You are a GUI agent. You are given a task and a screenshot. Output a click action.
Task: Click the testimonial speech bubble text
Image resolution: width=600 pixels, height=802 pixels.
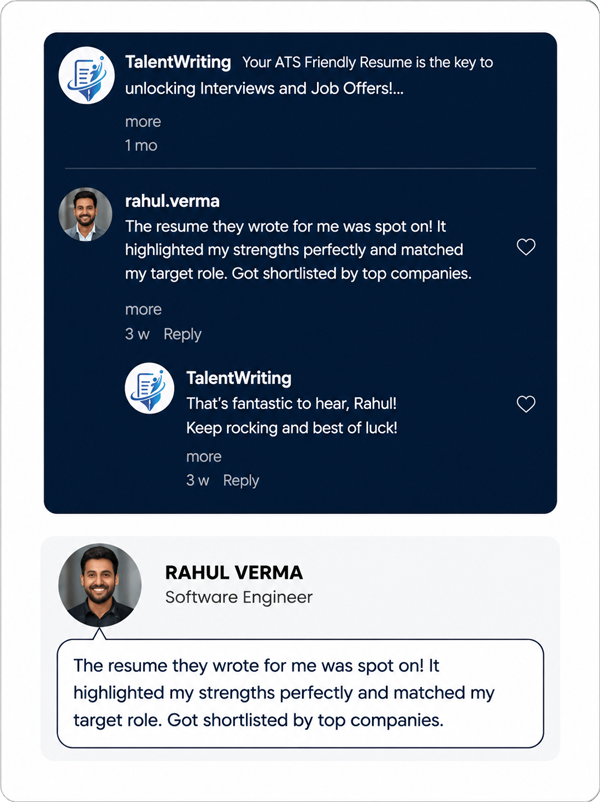click(284, 693)
